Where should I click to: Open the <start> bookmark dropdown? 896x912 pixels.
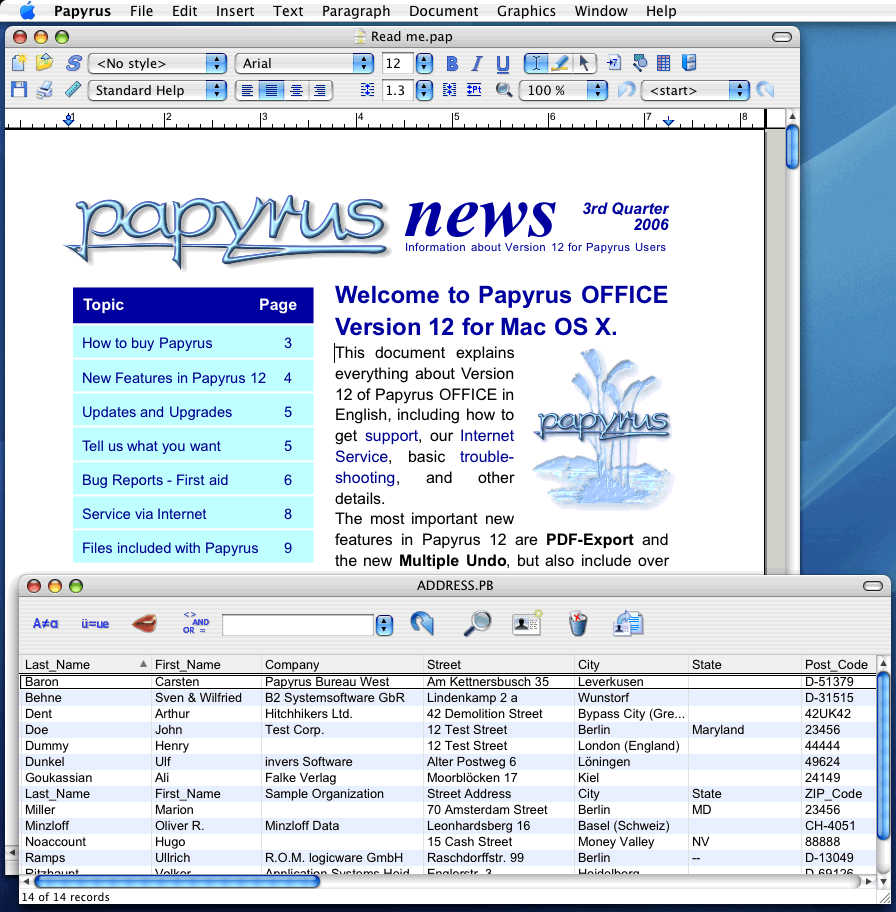[695, 90]
